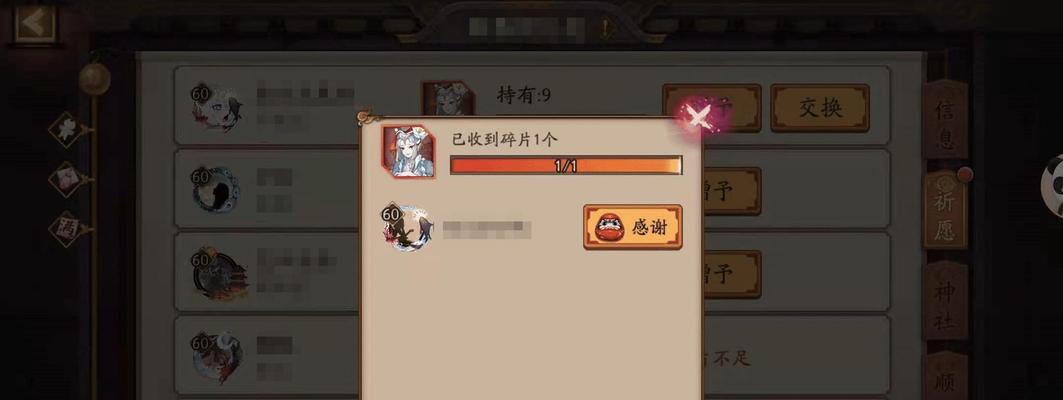Open the 神社 tab
Screen dimensions: 1063x400
point(945,299)
